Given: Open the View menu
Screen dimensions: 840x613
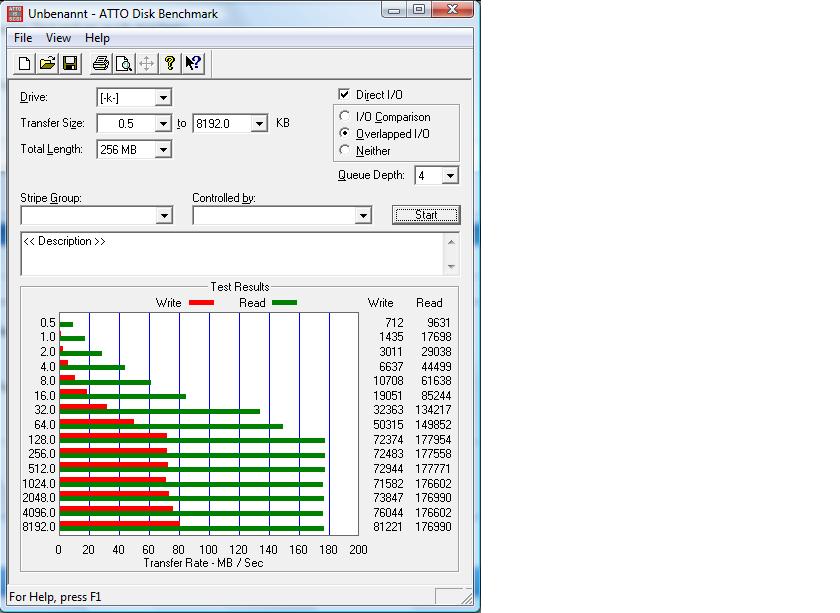Looking at the screenshot, I should [58, 38].
